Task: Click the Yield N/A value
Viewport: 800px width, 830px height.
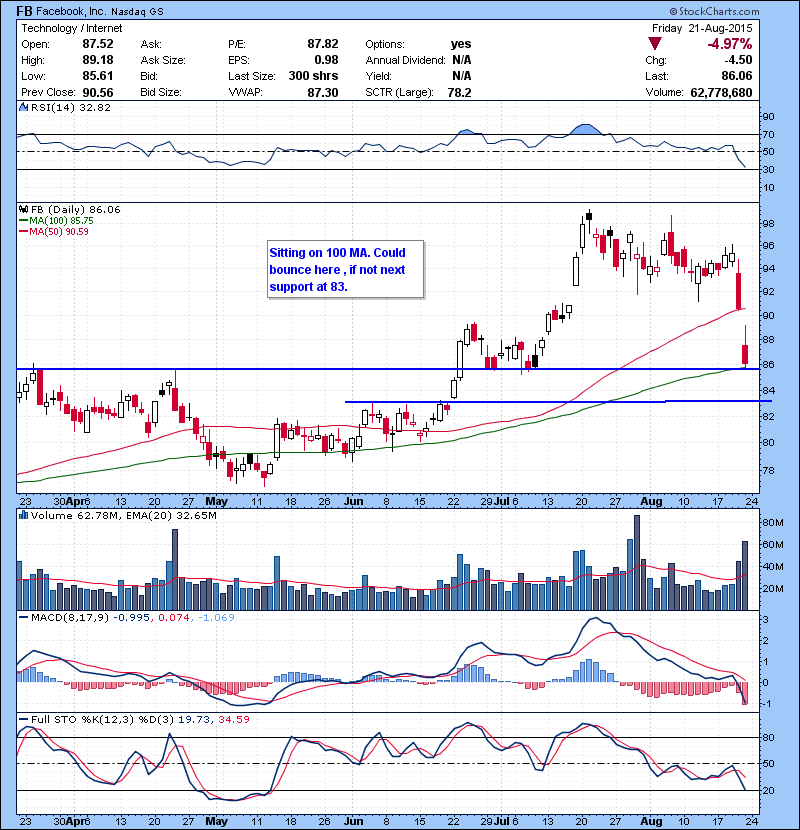Action: click(462, 76)
